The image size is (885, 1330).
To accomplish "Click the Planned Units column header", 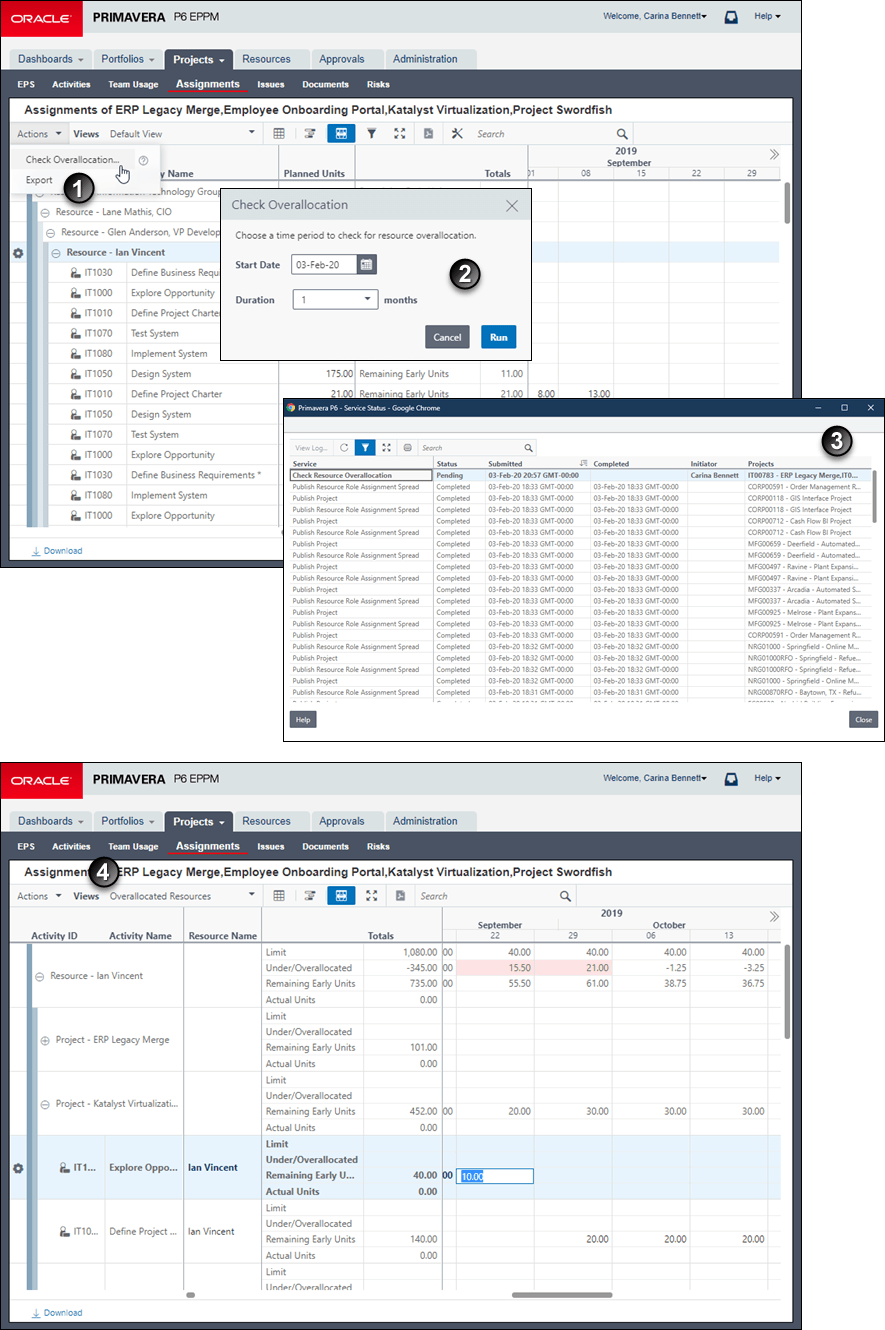I will 314,173.
